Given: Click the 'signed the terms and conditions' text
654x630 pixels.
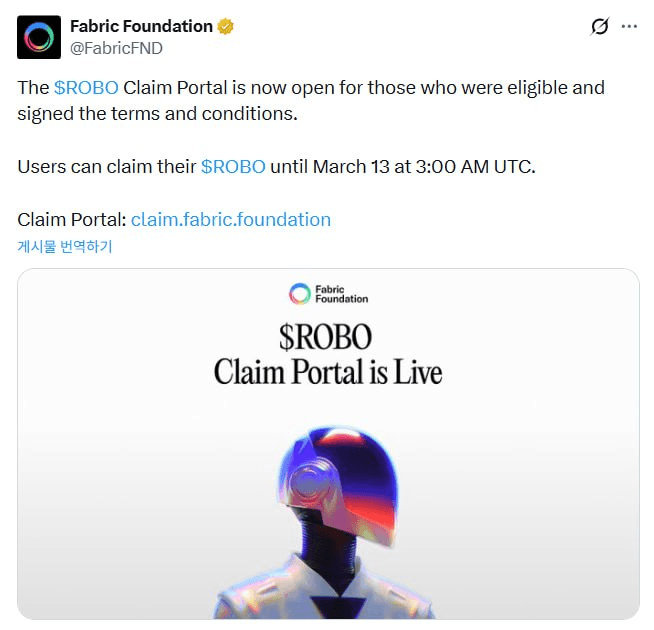Looking at the screenshot, I should coord(157,113).
